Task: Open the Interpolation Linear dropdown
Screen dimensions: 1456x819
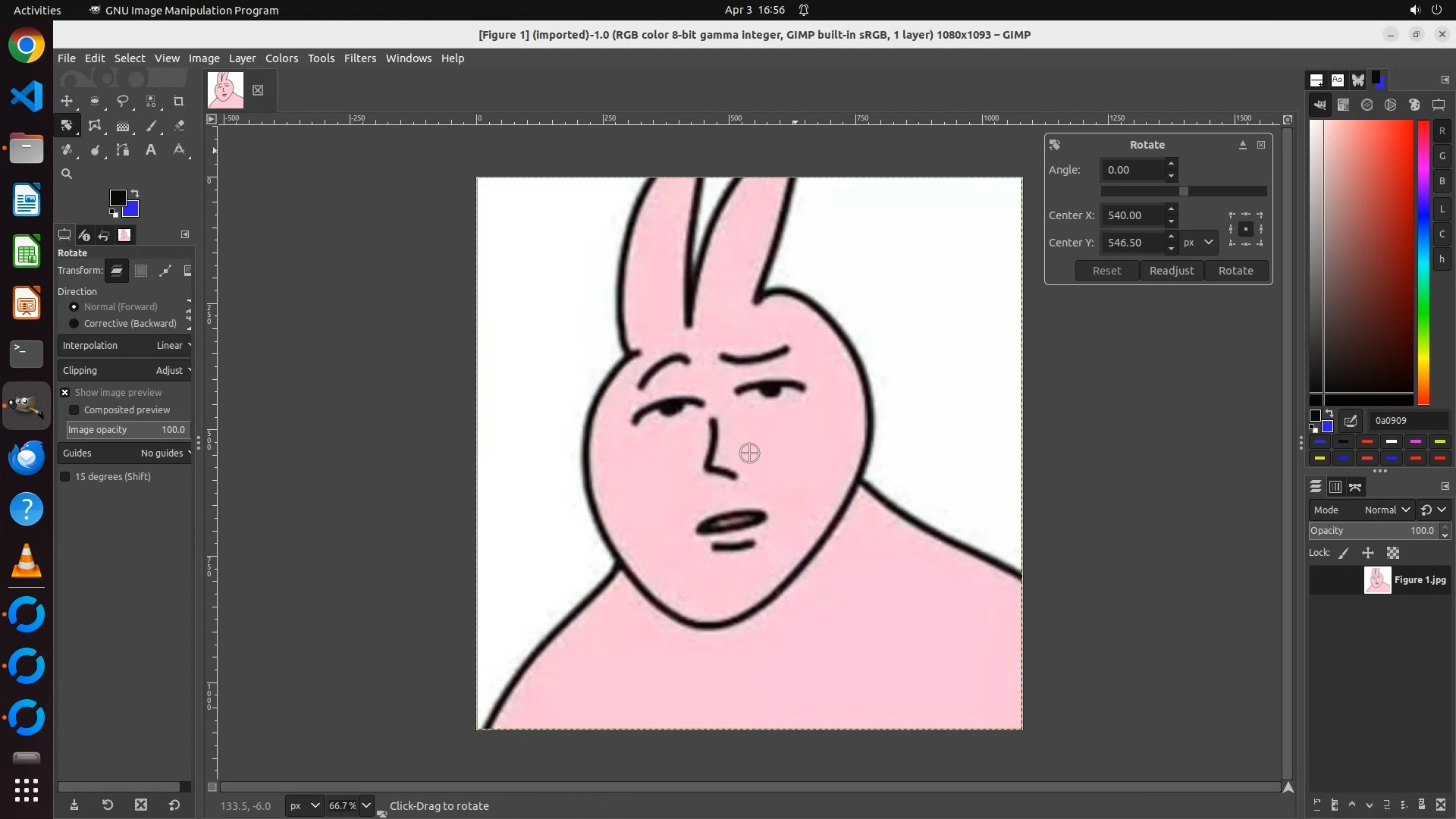Action: (x=125, y=346)
